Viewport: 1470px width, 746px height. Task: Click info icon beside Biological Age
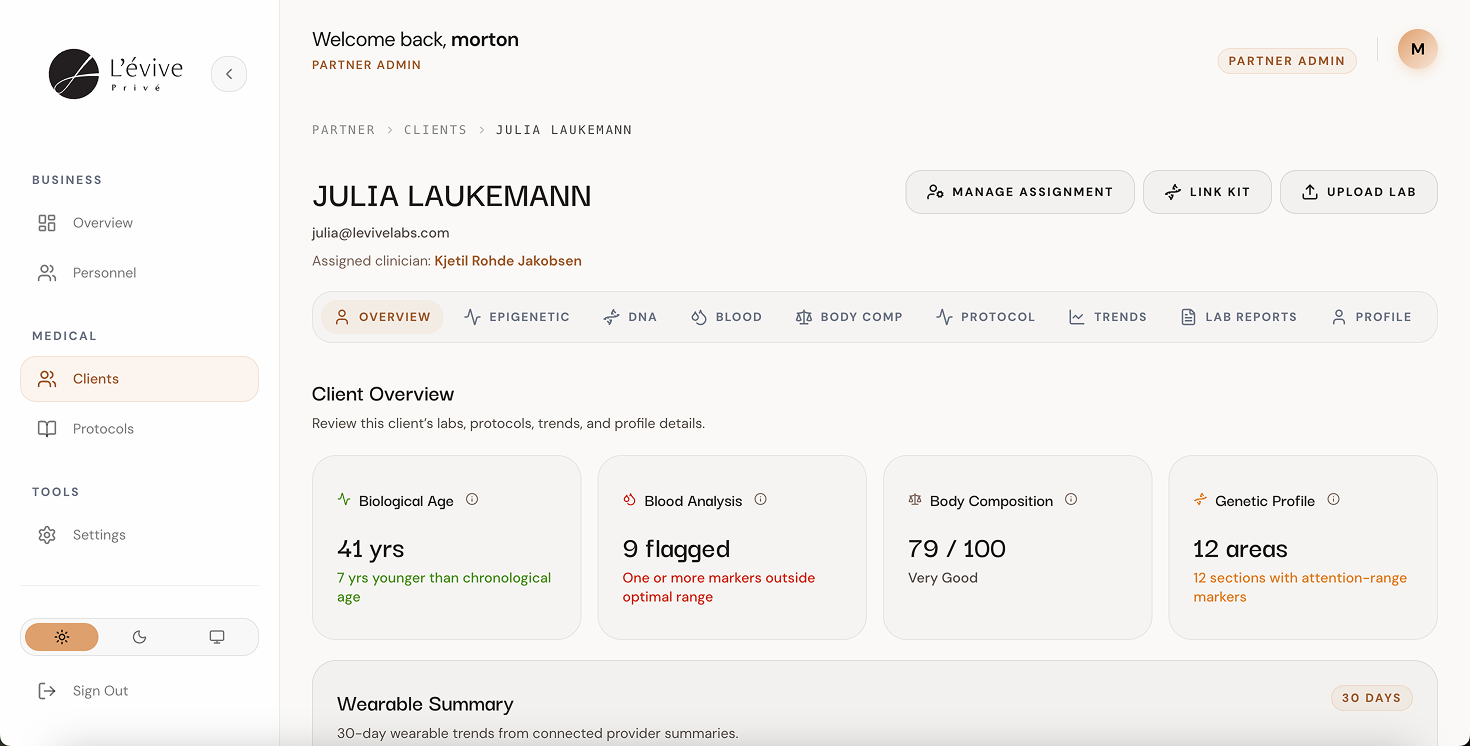tap(472, 499)
